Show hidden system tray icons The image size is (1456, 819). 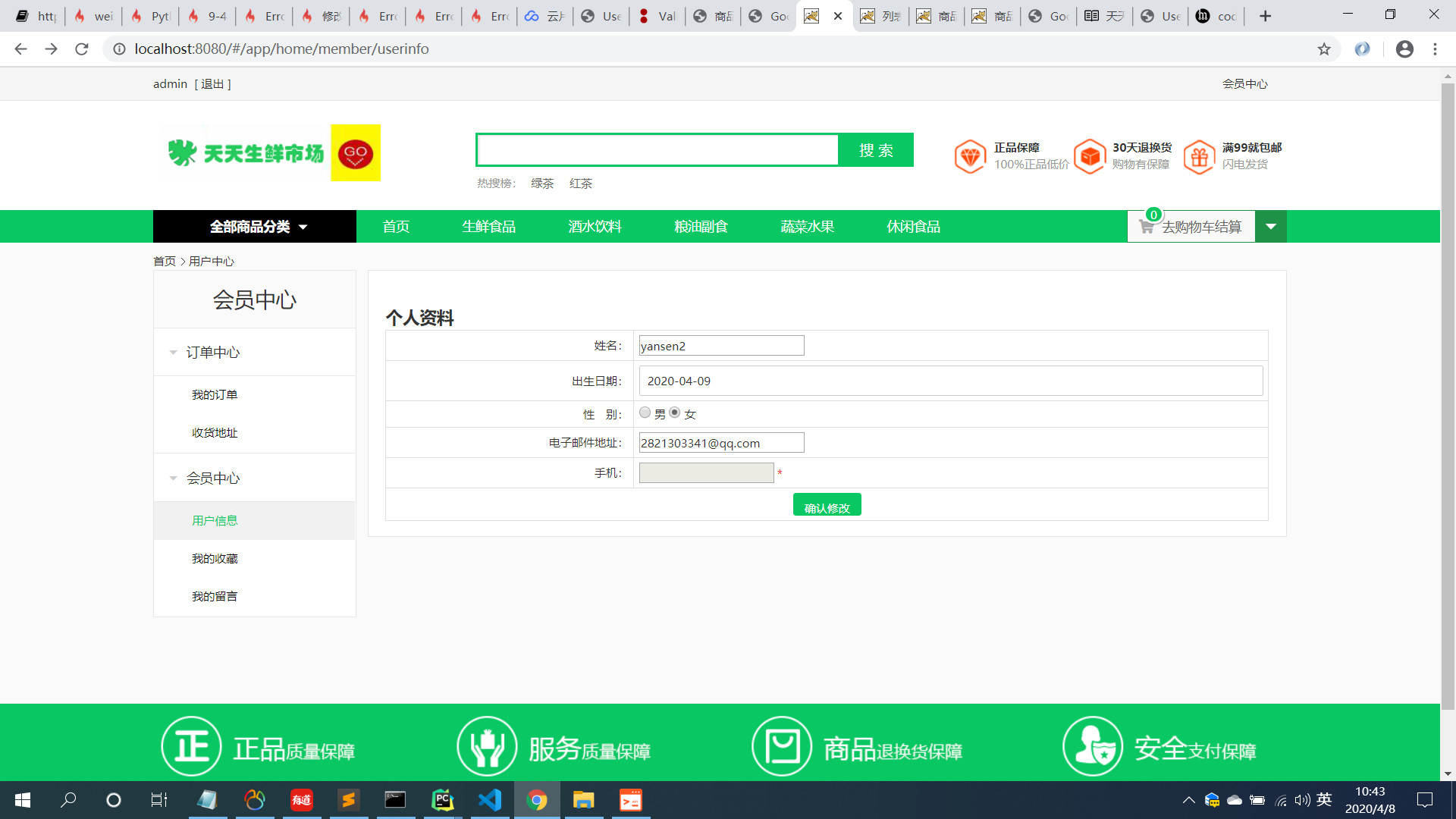tap(1188, 800)
